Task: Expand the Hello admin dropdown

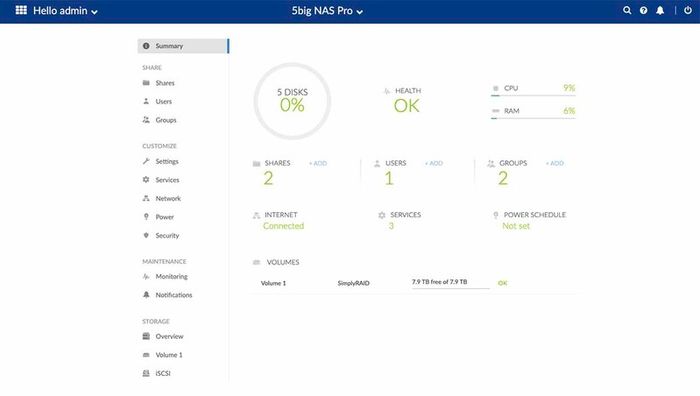Action: coord(65,11)
